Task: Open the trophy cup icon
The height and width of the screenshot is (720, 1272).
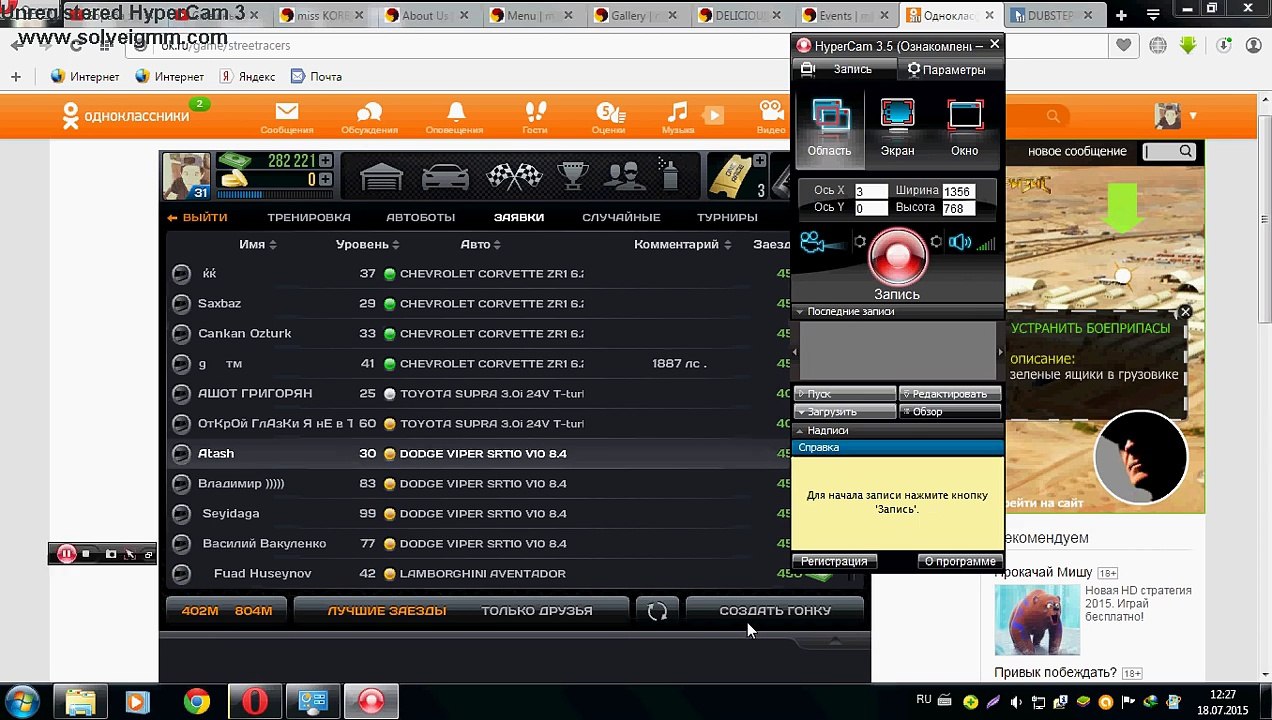Action: (573, 176)
